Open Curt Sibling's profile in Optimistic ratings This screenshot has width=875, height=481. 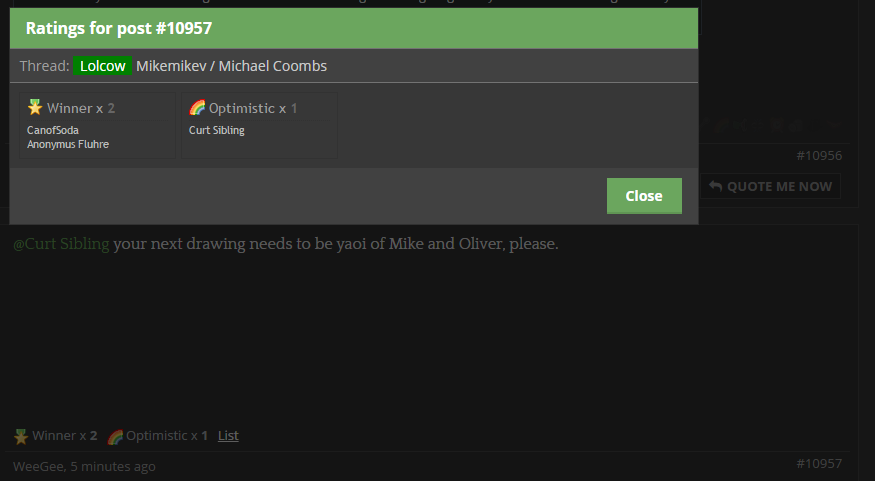pos(217,130)
